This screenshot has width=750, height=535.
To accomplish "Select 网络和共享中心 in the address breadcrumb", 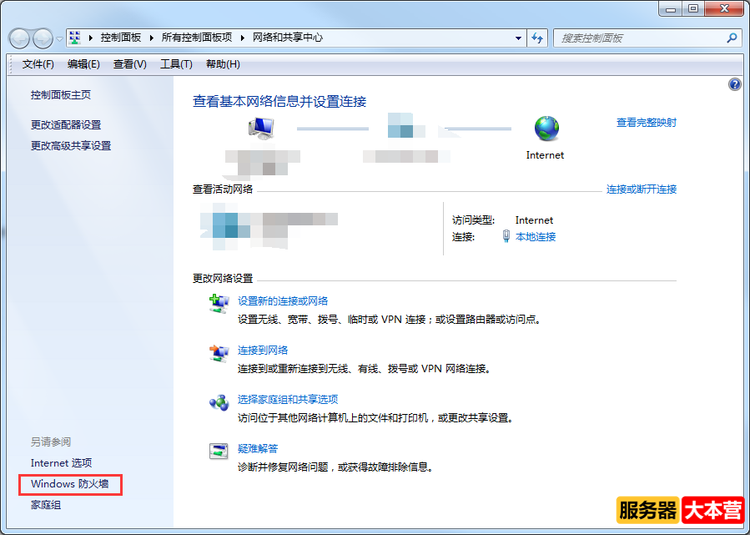I will tap(287, 37).
